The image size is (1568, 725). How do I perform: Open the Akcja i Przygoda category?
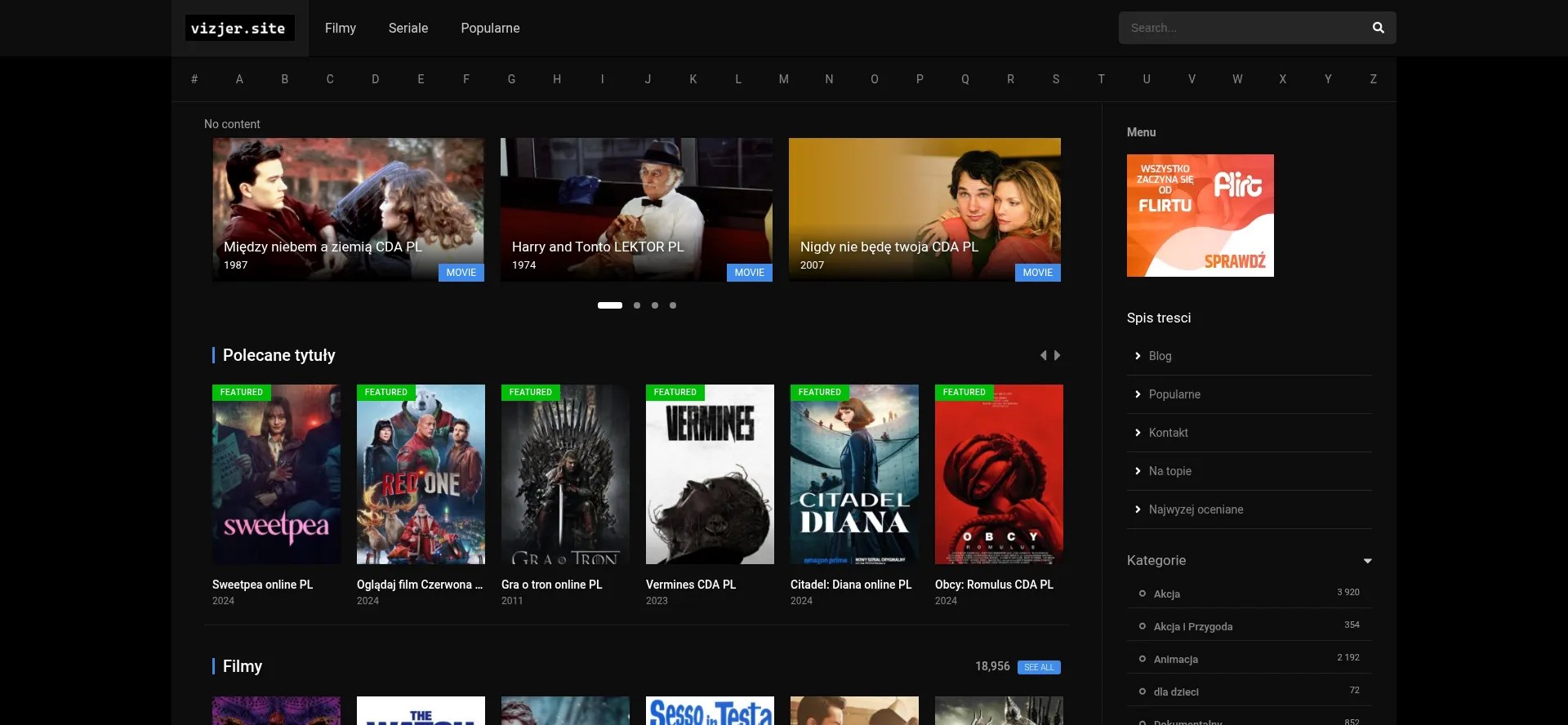tap(1193, 626)
